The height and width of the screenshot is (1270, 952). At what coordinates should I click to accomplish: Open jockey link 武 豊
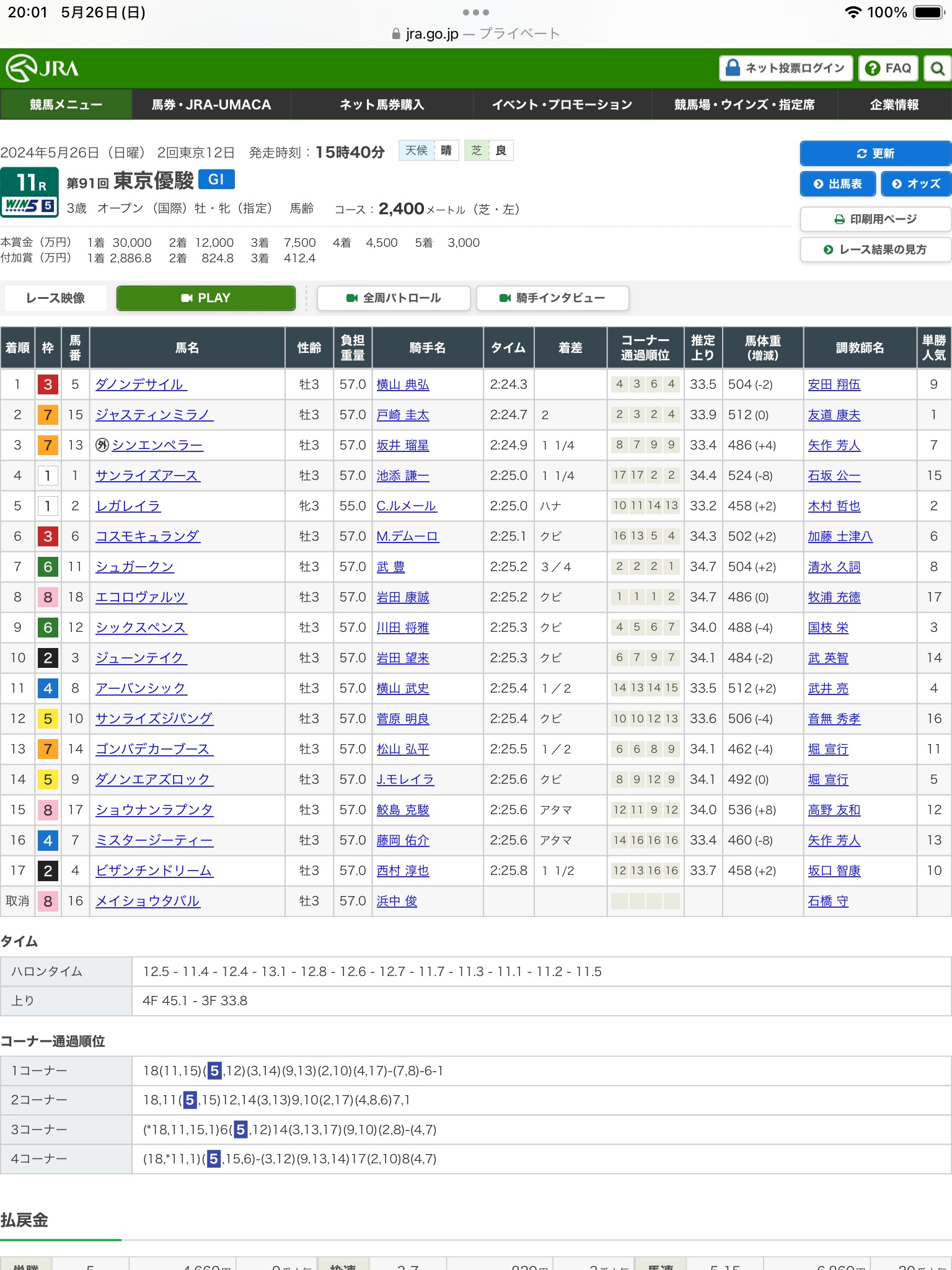(x=390, y=567)
